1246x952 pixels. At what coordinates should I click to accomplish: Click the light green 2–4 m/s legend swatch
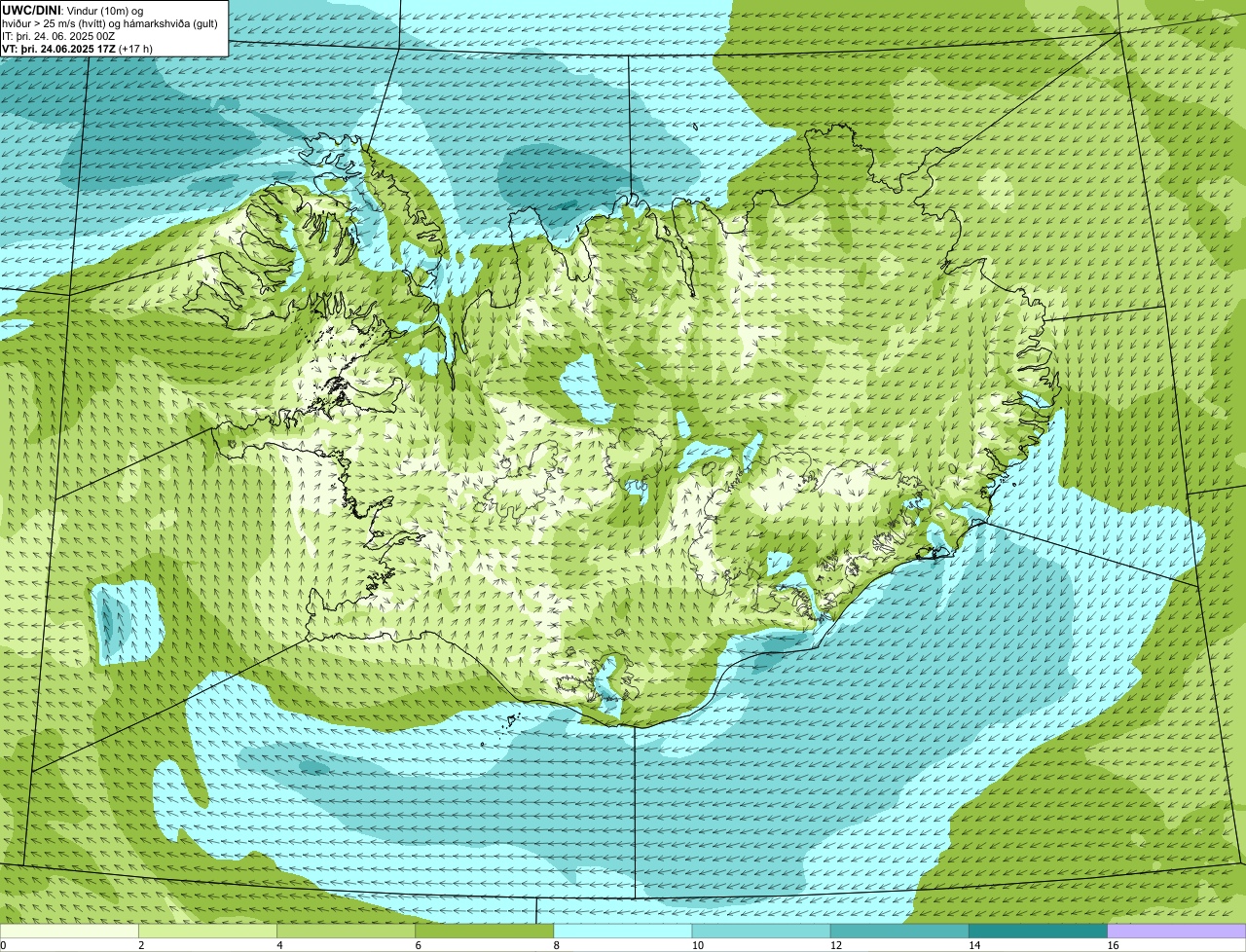tap(207, 932)
